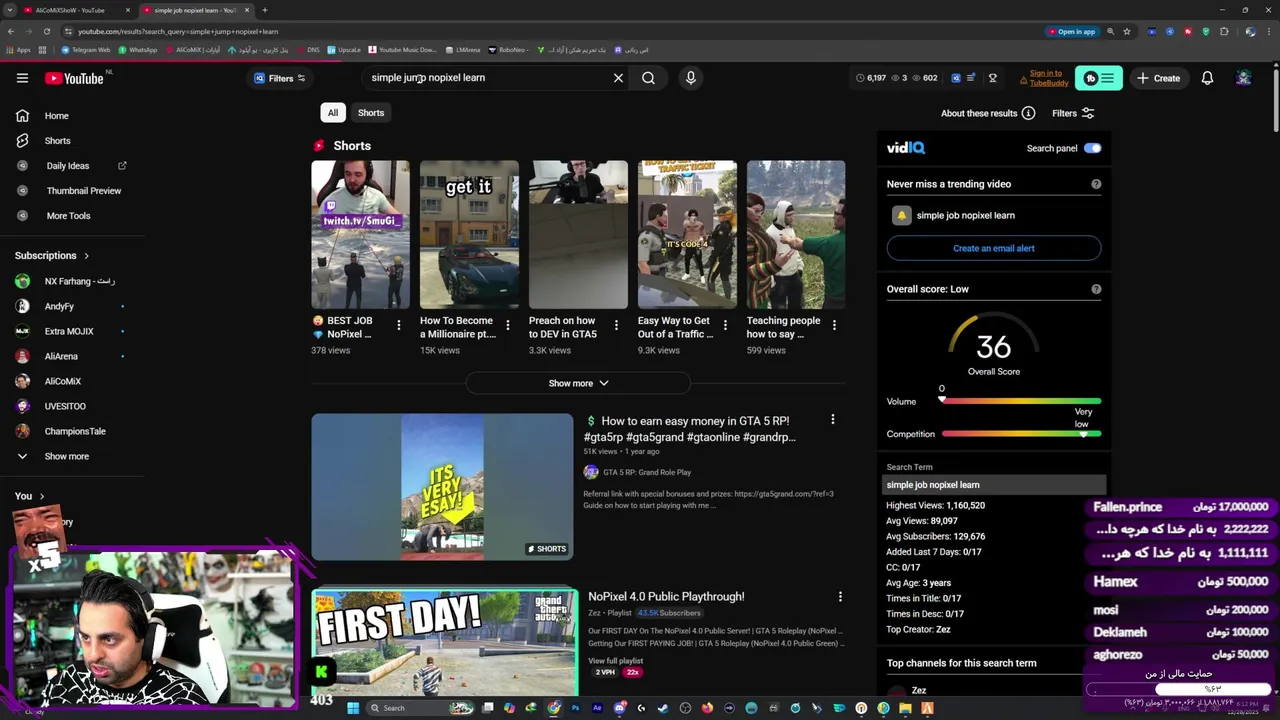Viewport: 1280px width, 720px height.
Task: Expand the You section chevron
Action: (42, 496)
